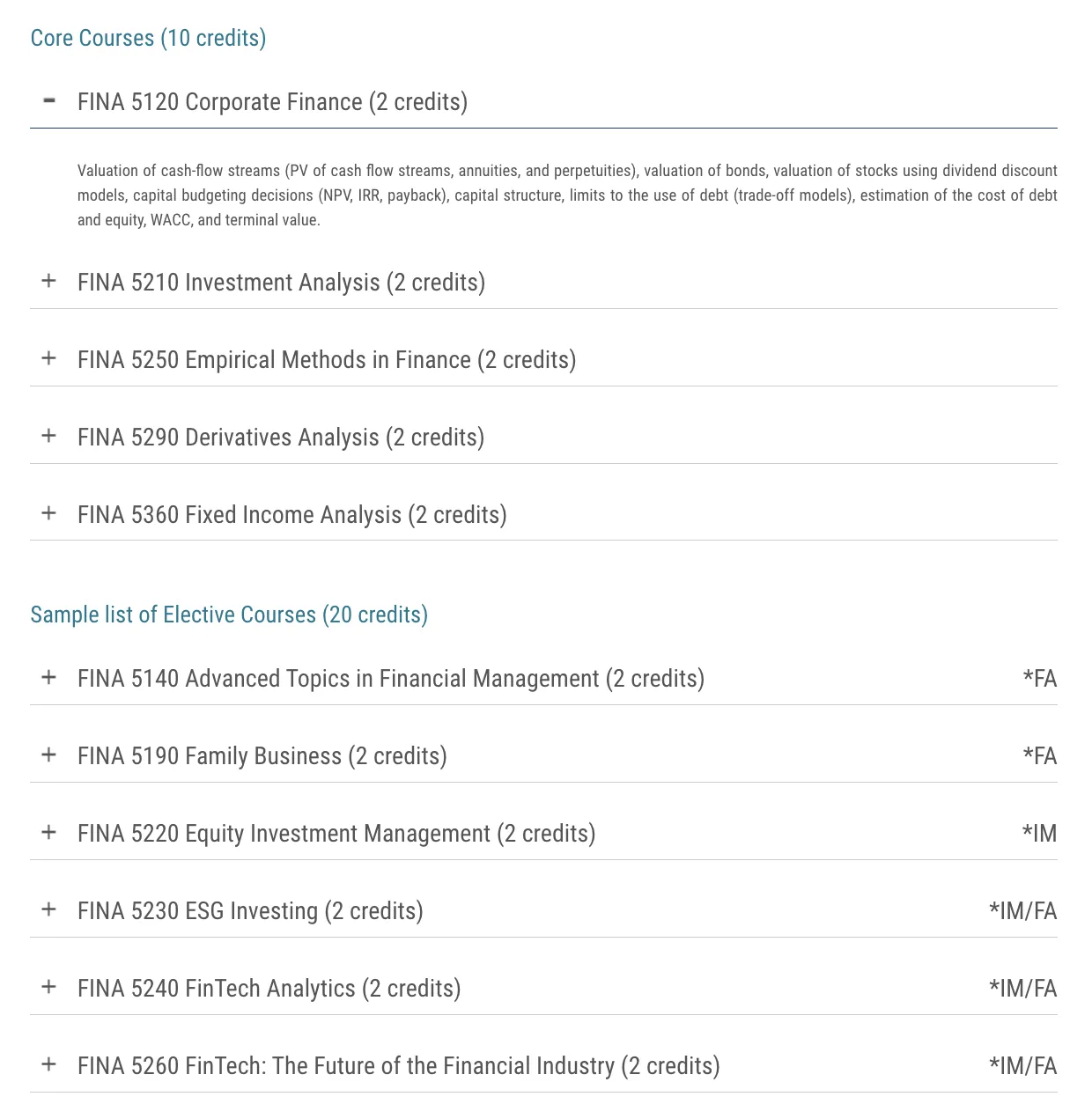The height and width of the screenshot is (1104, 1092).
Task: Click plus icon beside FINA 5240 FinTech Analytics
Action: point(49,987)
